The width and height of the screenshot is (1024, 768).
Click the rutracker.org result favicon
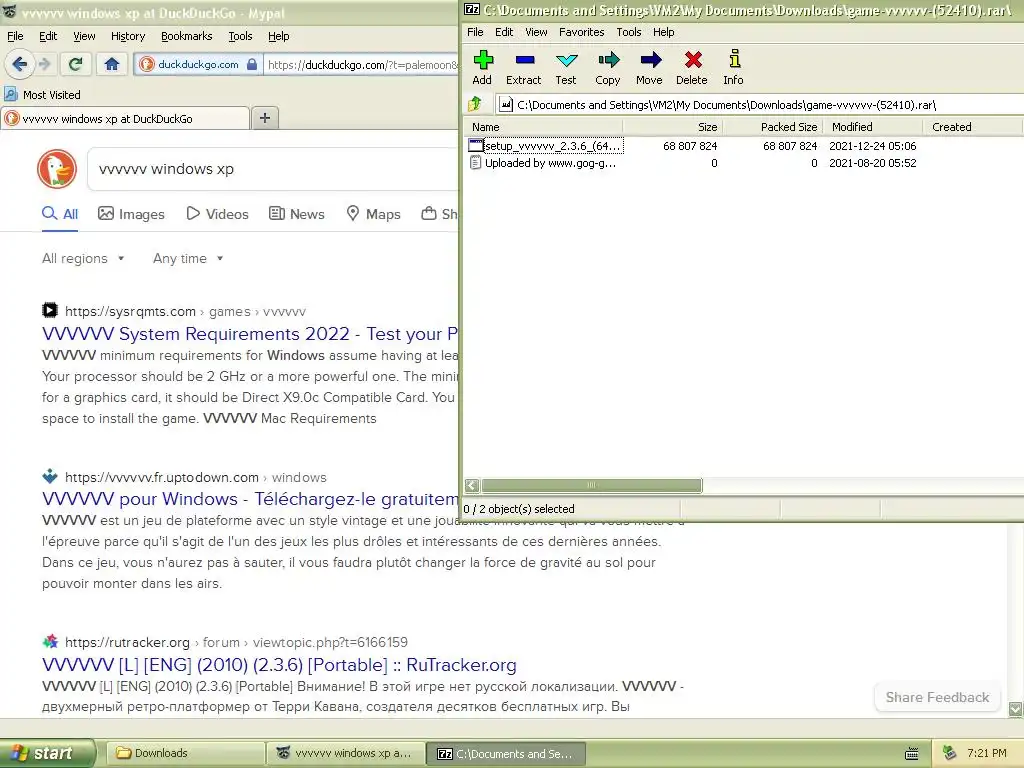pos(50,641)
